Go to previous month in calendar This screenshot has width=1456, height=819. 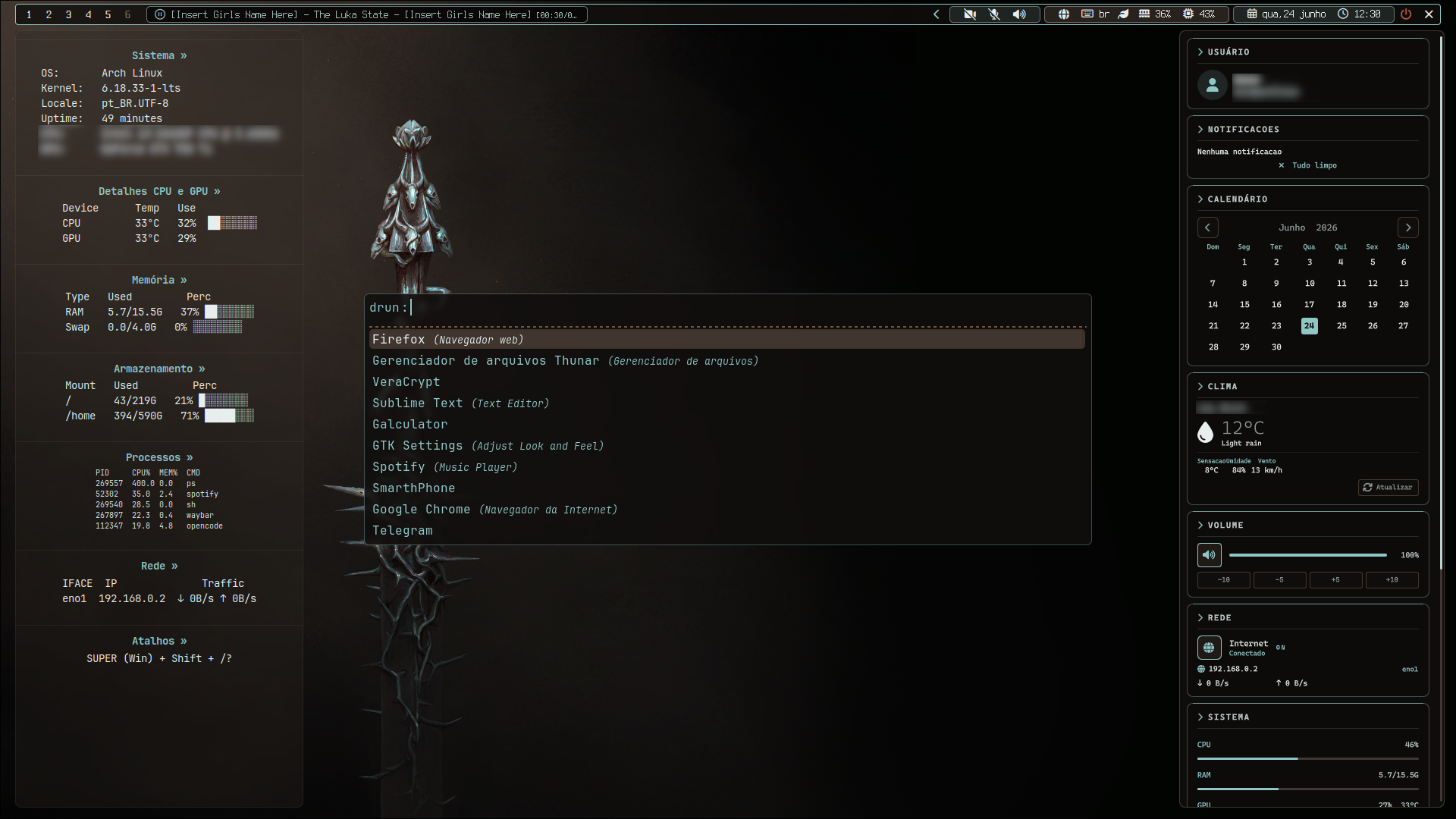1208,227
